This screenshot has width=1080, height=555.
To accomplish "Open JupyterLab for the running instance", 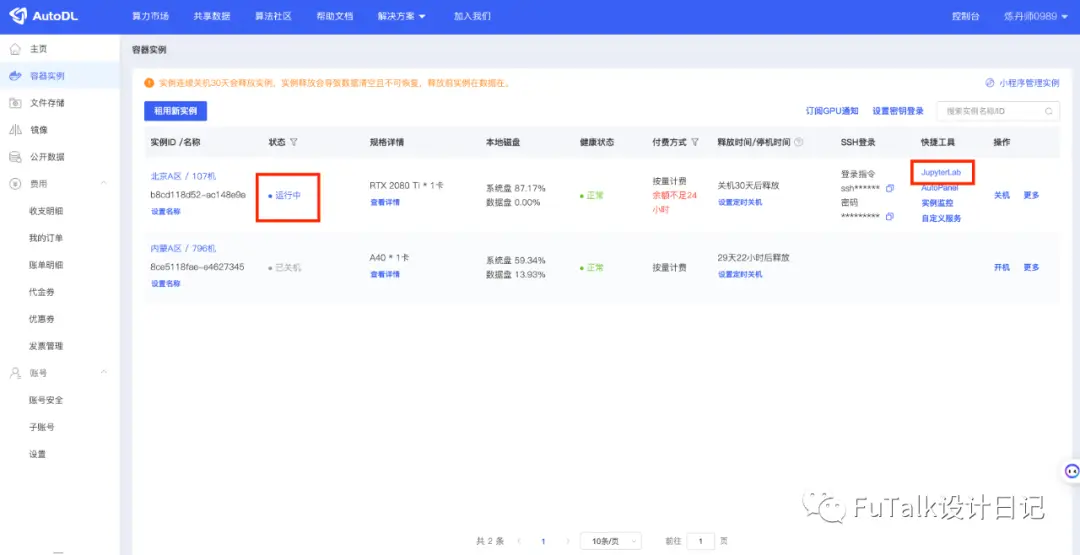I will (941, 172).
